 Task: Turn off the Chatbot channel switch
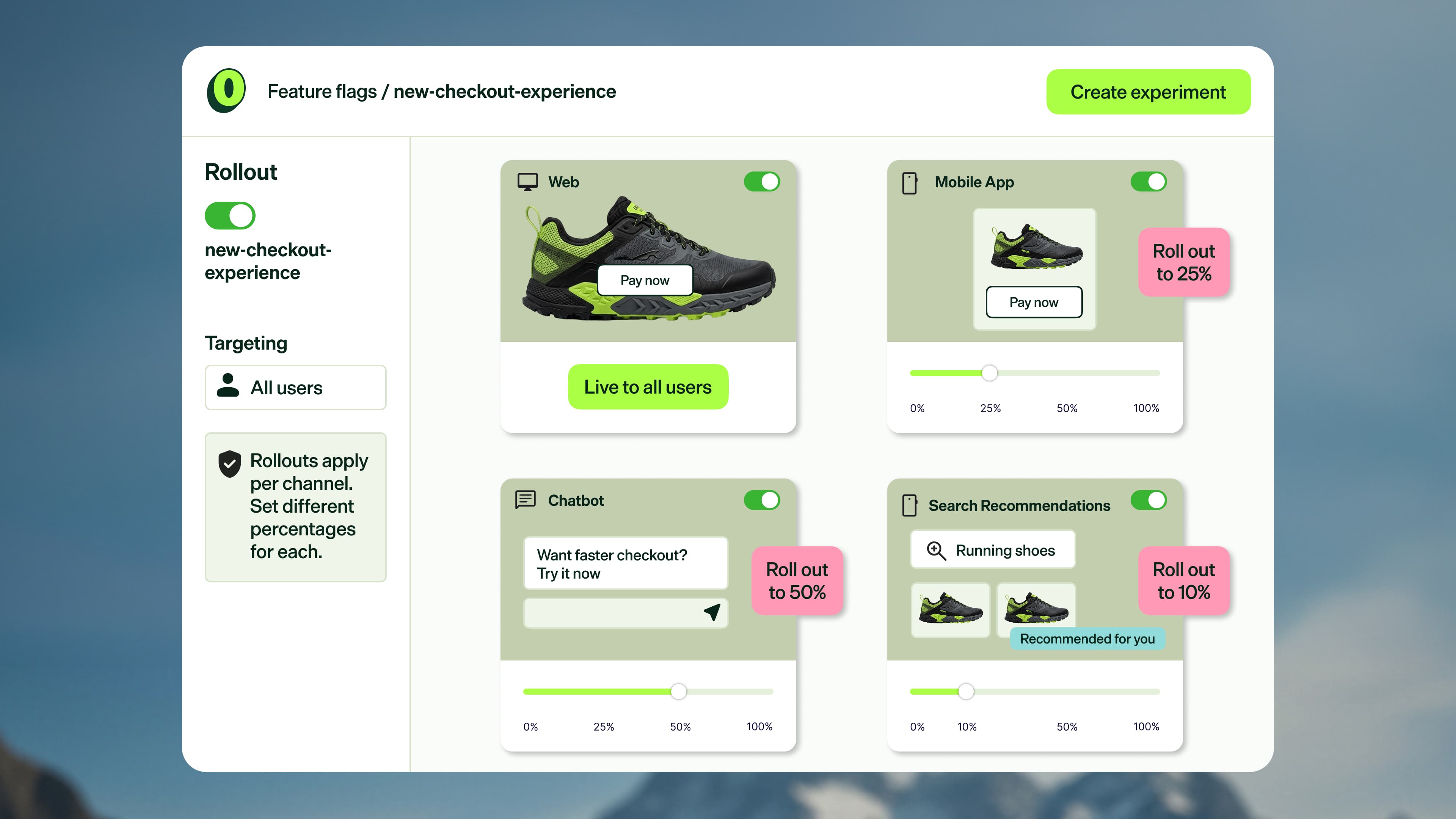[761, 500]
